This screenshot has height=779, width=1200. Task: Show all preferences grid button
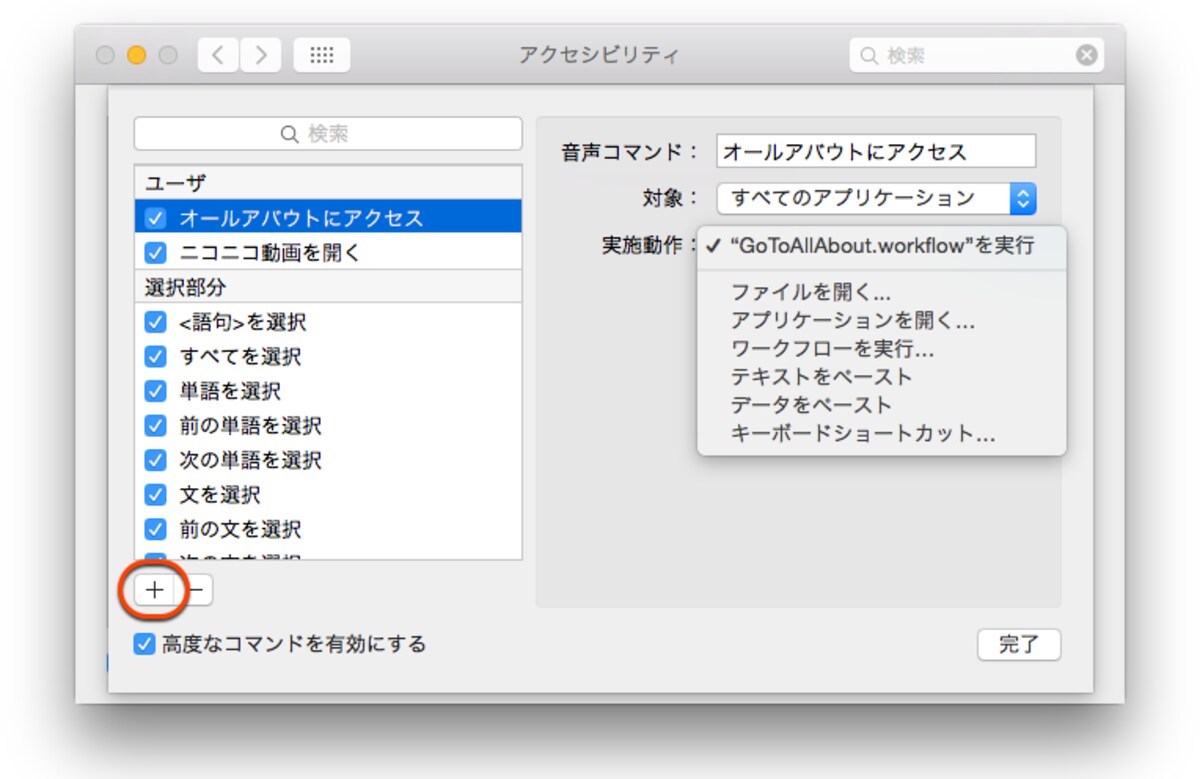click(x=321, y=55)
